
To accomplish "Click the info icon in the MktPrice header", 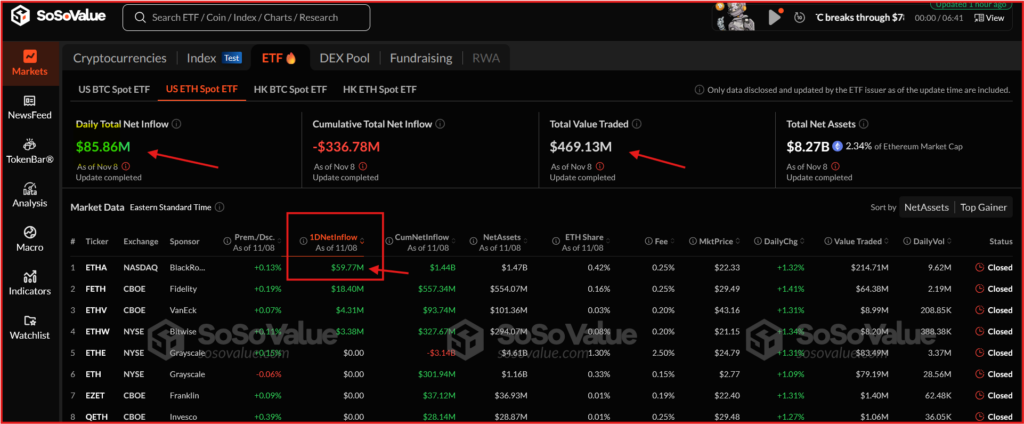I will click(x=694, y=241).
